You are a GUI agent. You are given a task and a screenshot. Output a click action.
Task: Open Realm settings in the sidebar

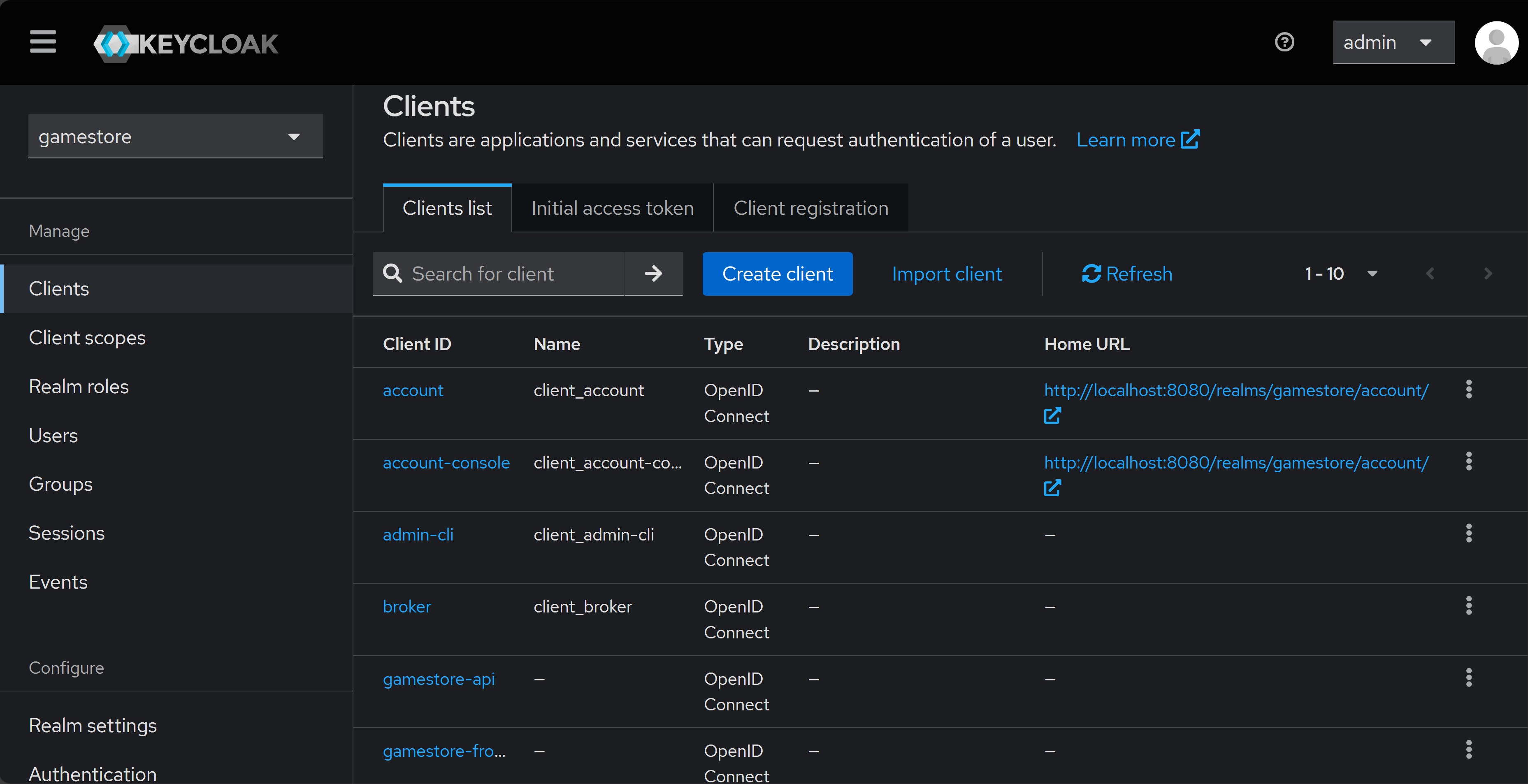pyautogui.click(x=177, y=726)
